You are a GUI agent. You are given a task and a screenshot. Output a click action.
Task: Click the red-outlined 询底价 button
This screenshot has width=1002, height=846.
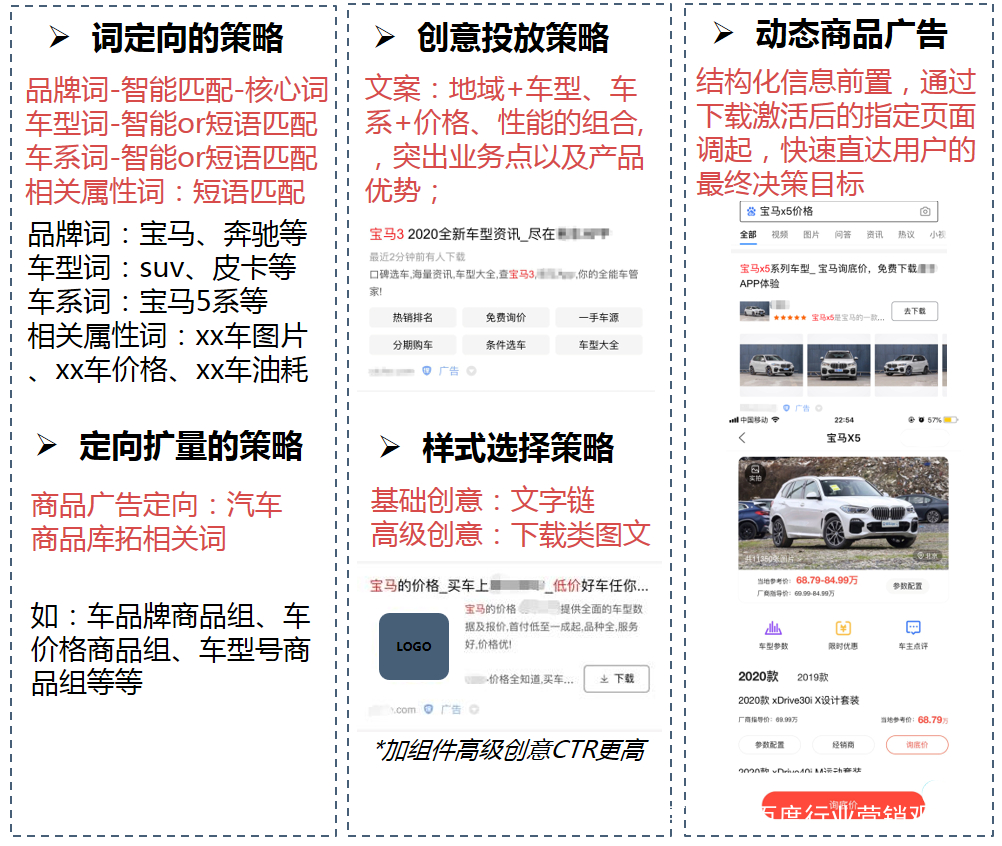point(917,745)
